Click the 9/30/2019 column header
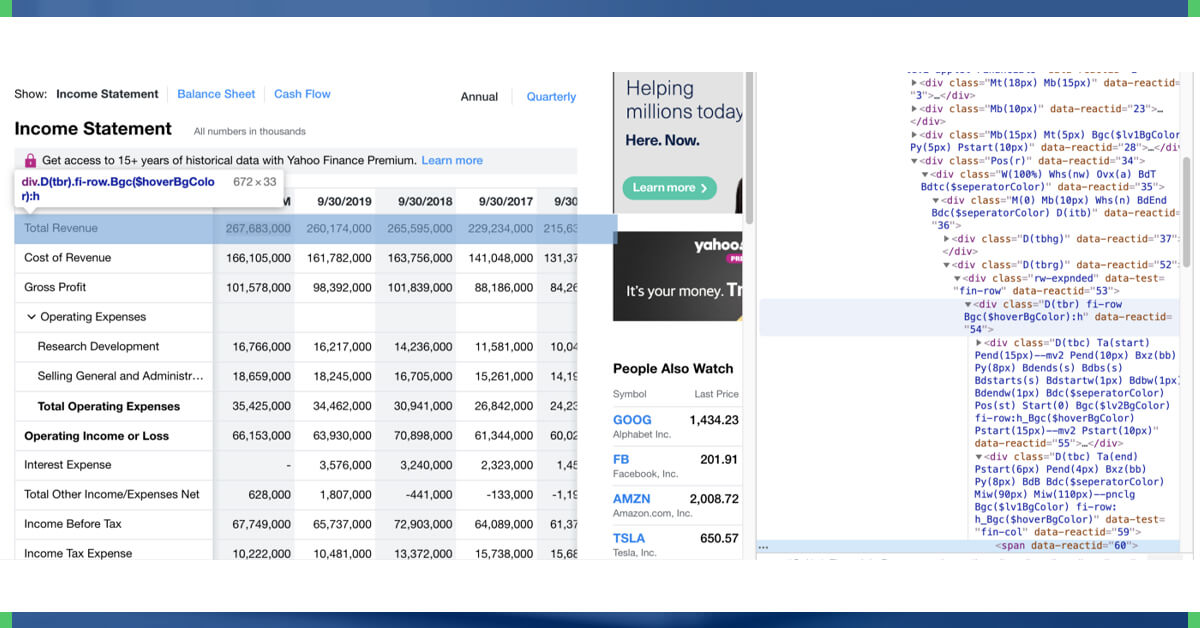The width and height of the screenshot is (1200, 628). tap(344, 202)
